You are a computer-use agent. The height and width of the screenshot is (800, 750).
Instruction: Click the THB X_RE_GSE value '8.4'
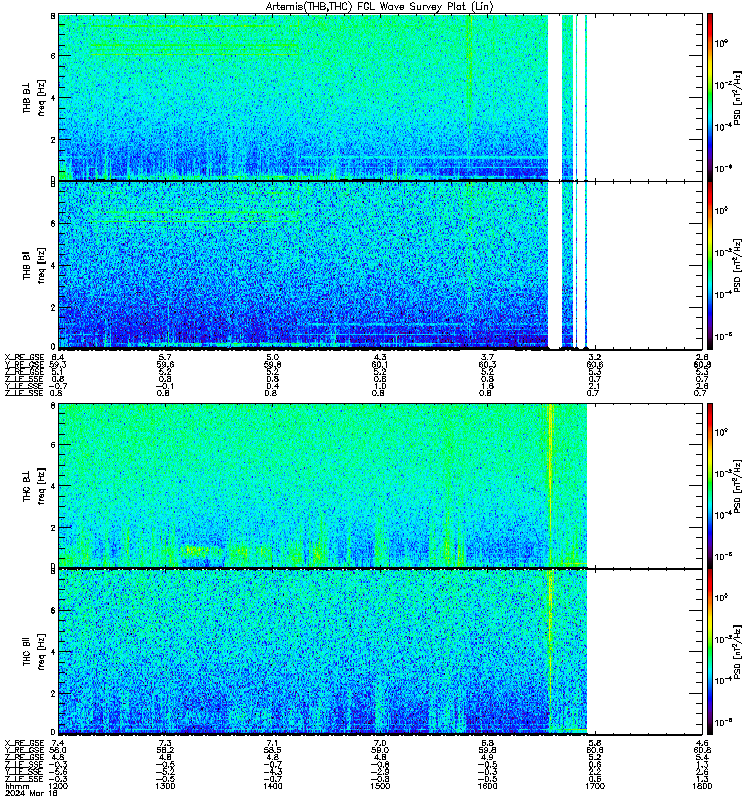(58, 357)
